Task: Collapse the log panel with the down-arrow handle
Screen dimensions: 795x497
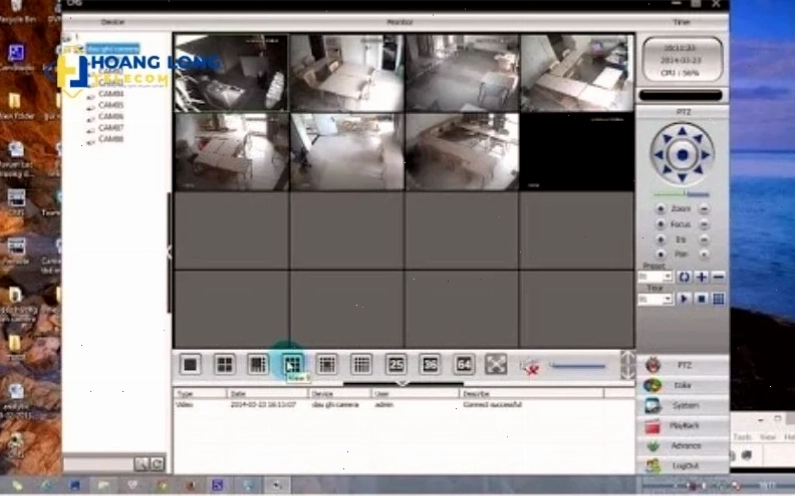Action: 403,384
